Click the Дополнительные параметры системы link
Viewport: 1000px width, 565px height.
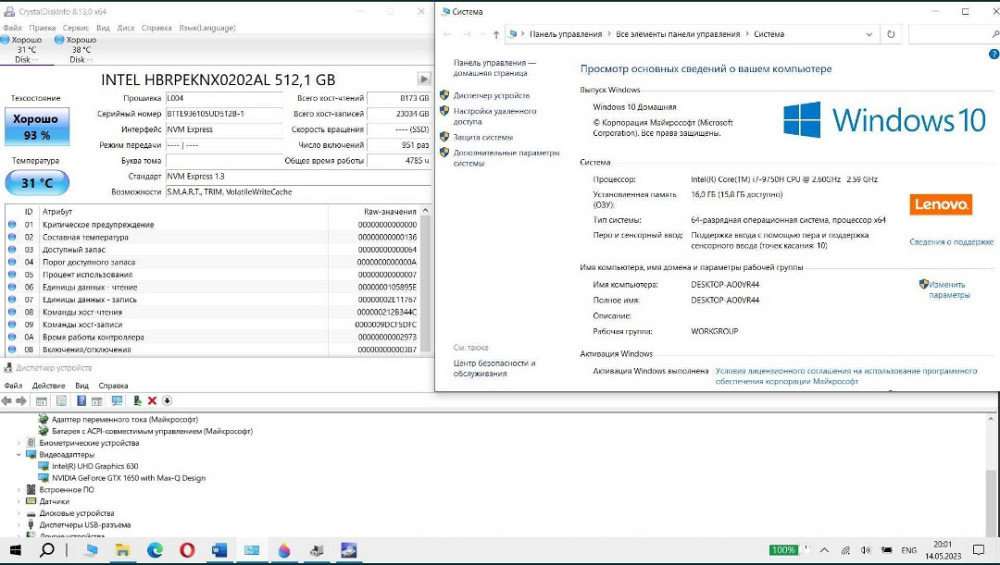click(506, 158)
